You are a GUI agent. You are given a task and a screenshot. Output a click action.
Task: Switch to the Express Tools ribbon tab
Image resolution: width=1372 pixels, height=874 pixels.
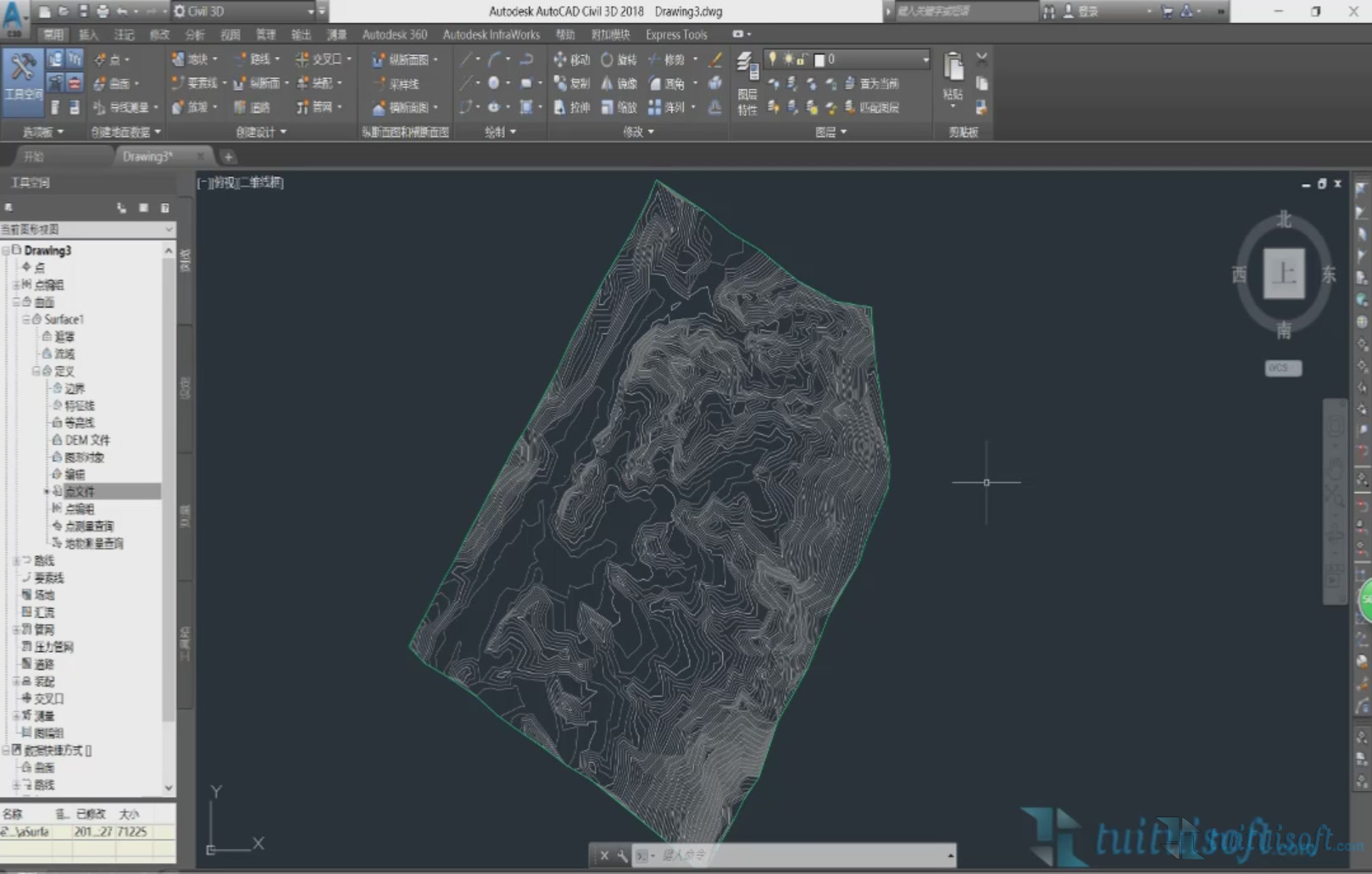(x=675, y=35)
